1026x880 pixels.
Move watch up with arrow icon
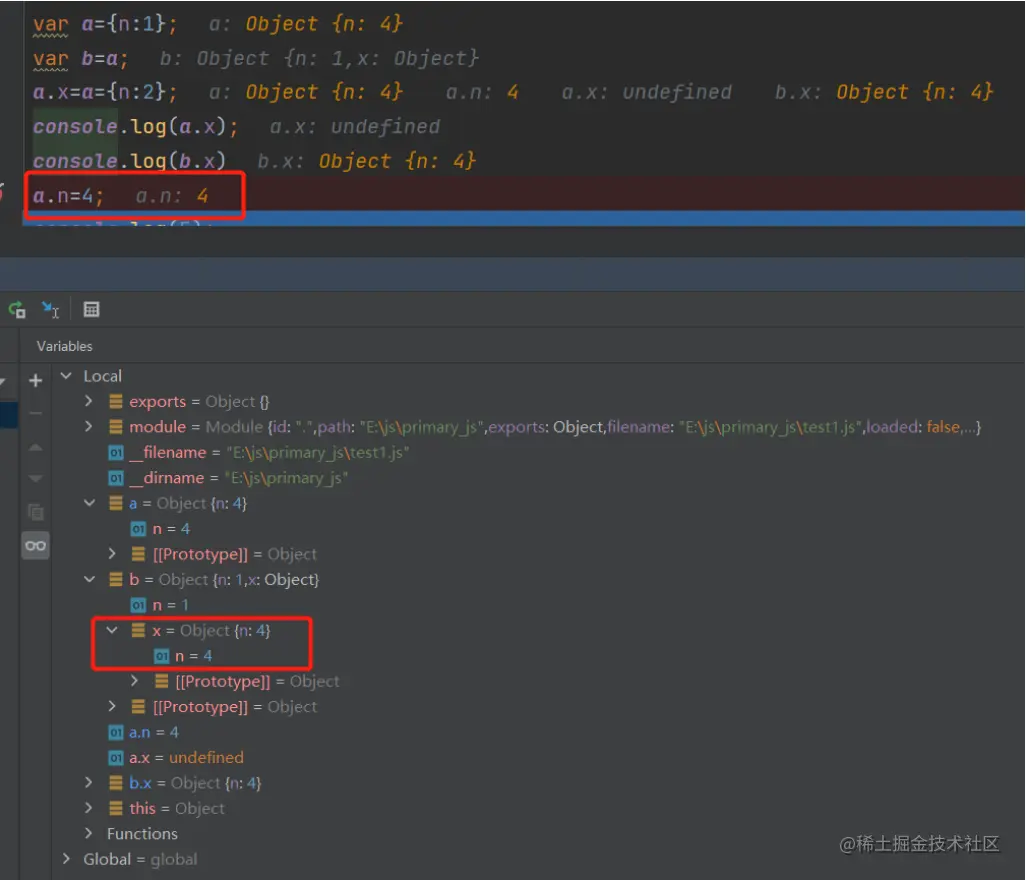click(x=36, y=448)
